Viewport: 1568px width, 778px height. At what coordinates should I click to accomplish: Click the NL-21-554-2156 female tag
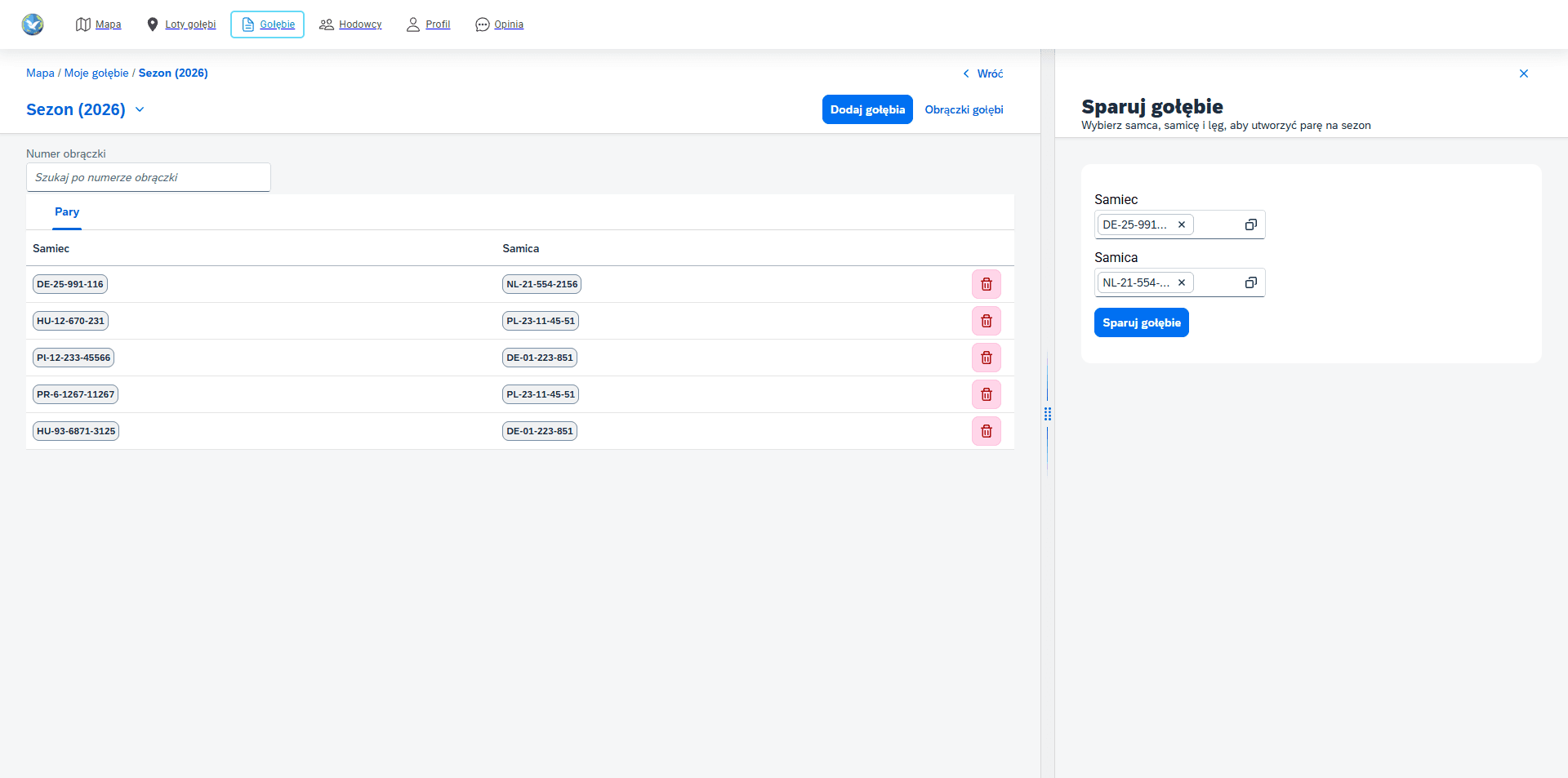[x=541, y=284]
